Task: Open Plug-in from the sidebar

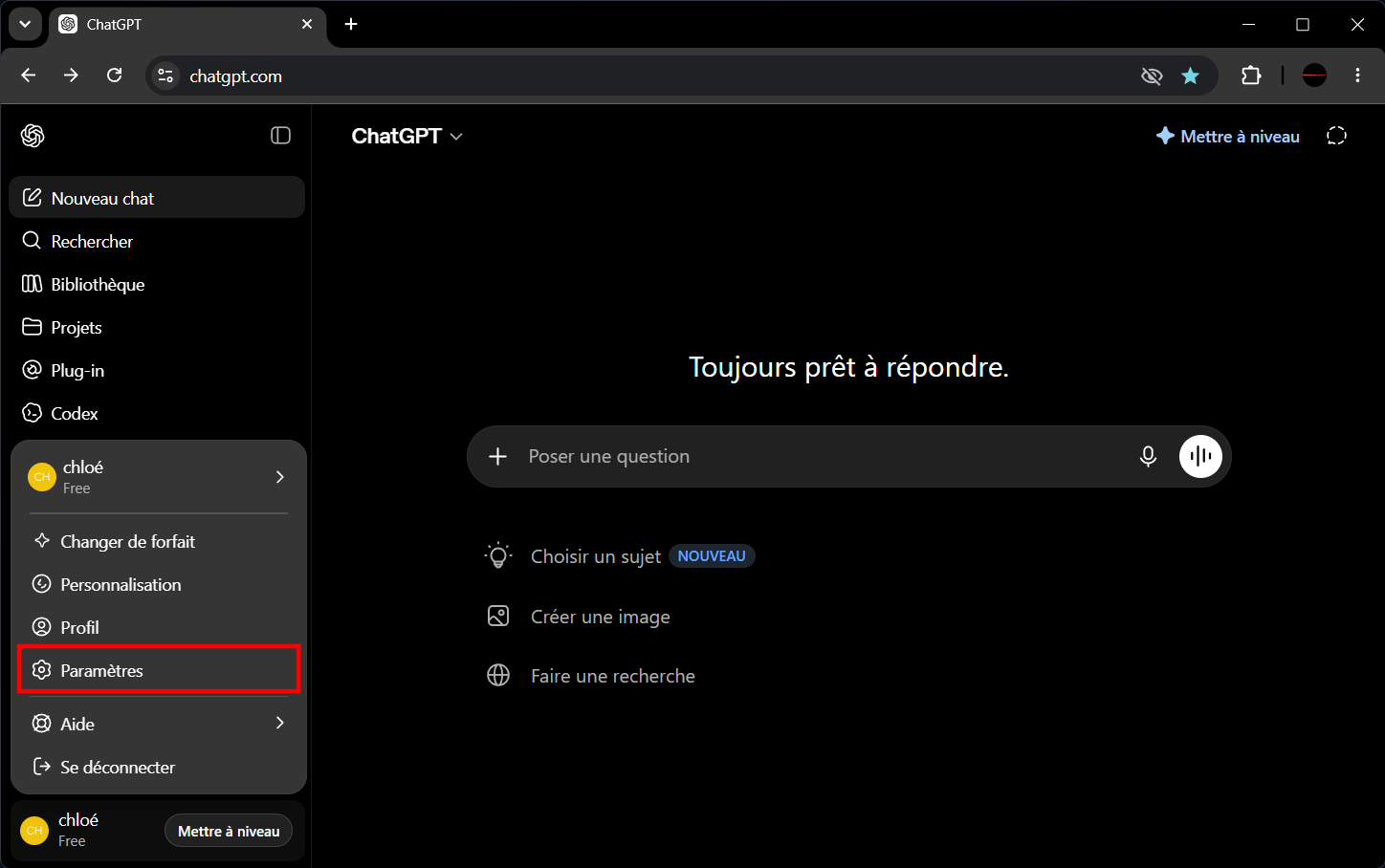Action: [x=157, y=370]
